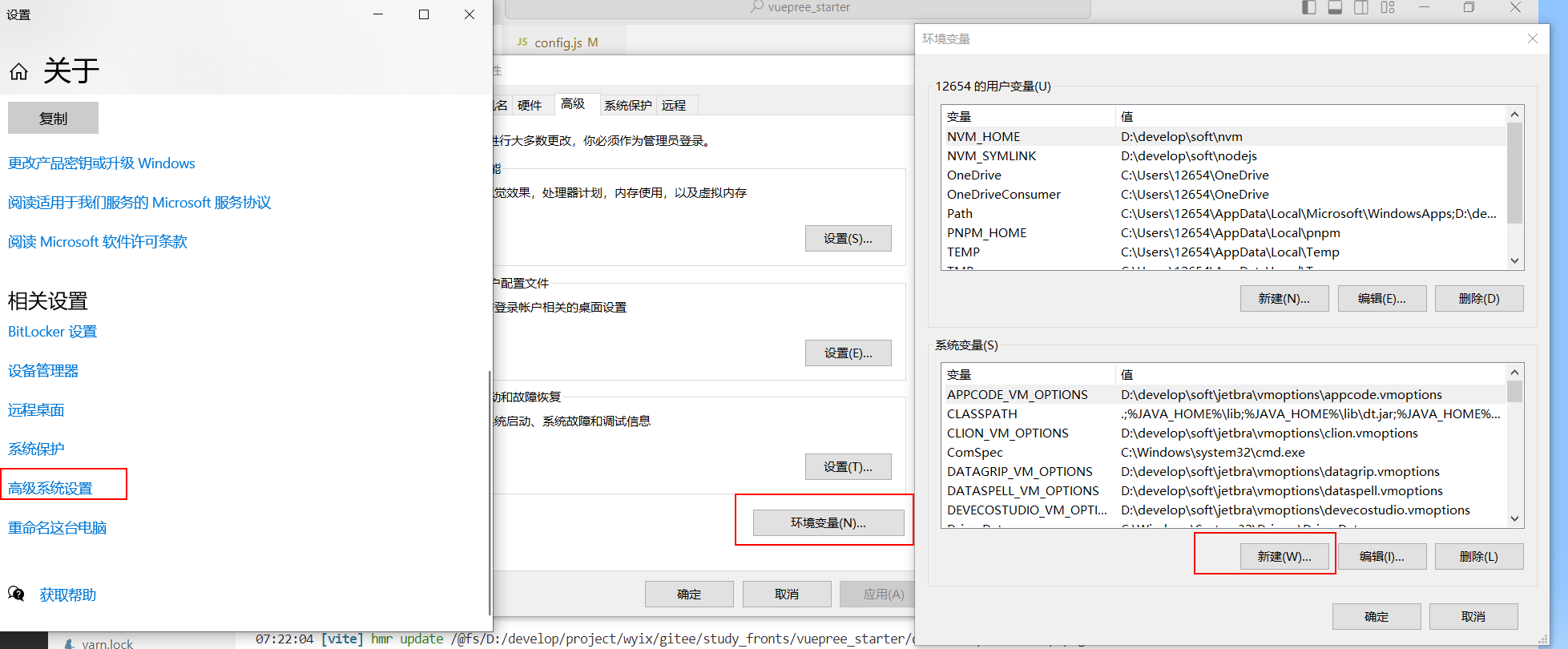Open 远程桌面 link
The width and height of the screenshot is (1568, 649).
pos(36,410)
